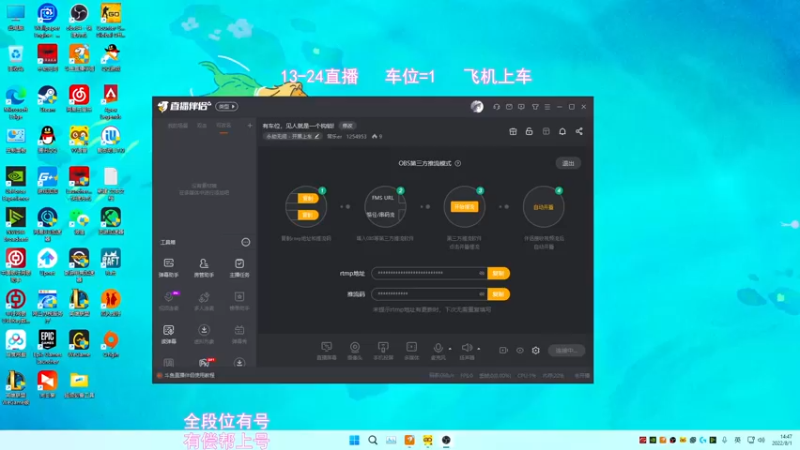Open the Recycle Bin desktop icon

(x=15, y=58)
